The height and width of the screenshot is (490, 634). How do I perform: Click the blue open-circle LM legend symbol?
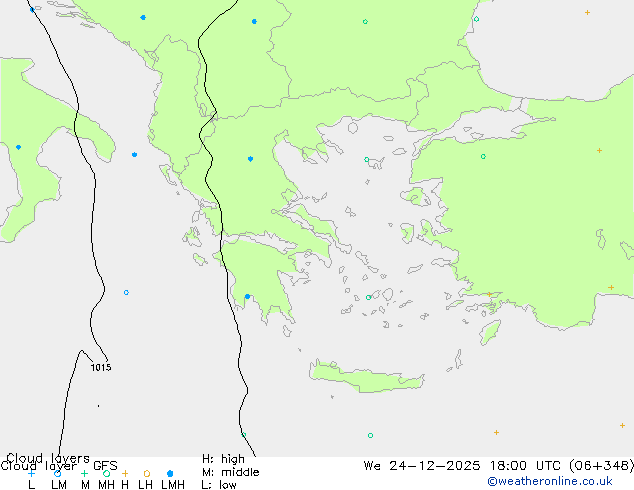tap(57, 473)
